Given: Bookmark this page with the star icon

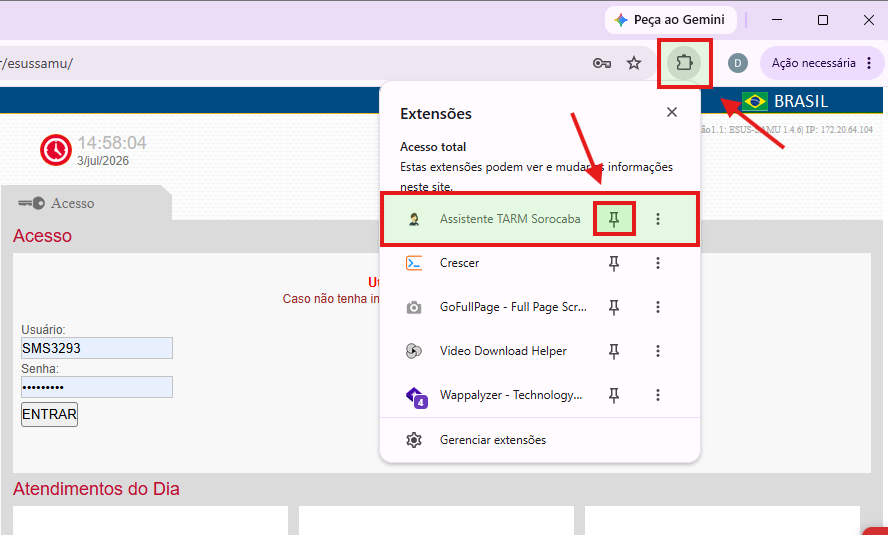Looking at the screenshot, I should click(634, 63).
